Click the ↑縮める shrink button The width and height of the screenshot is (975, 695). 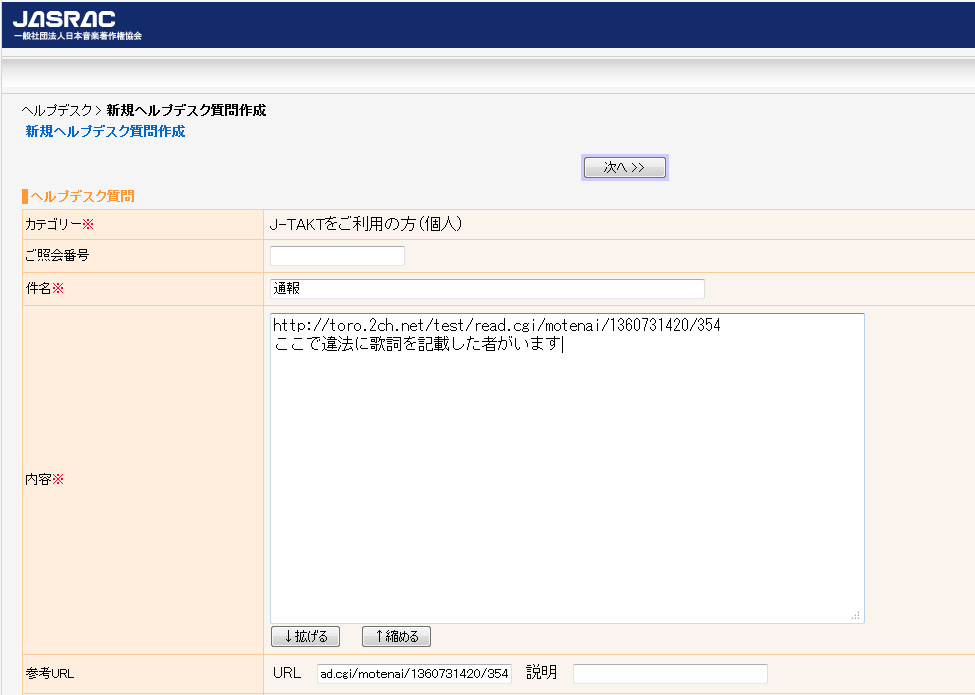(x=396, y=637)
